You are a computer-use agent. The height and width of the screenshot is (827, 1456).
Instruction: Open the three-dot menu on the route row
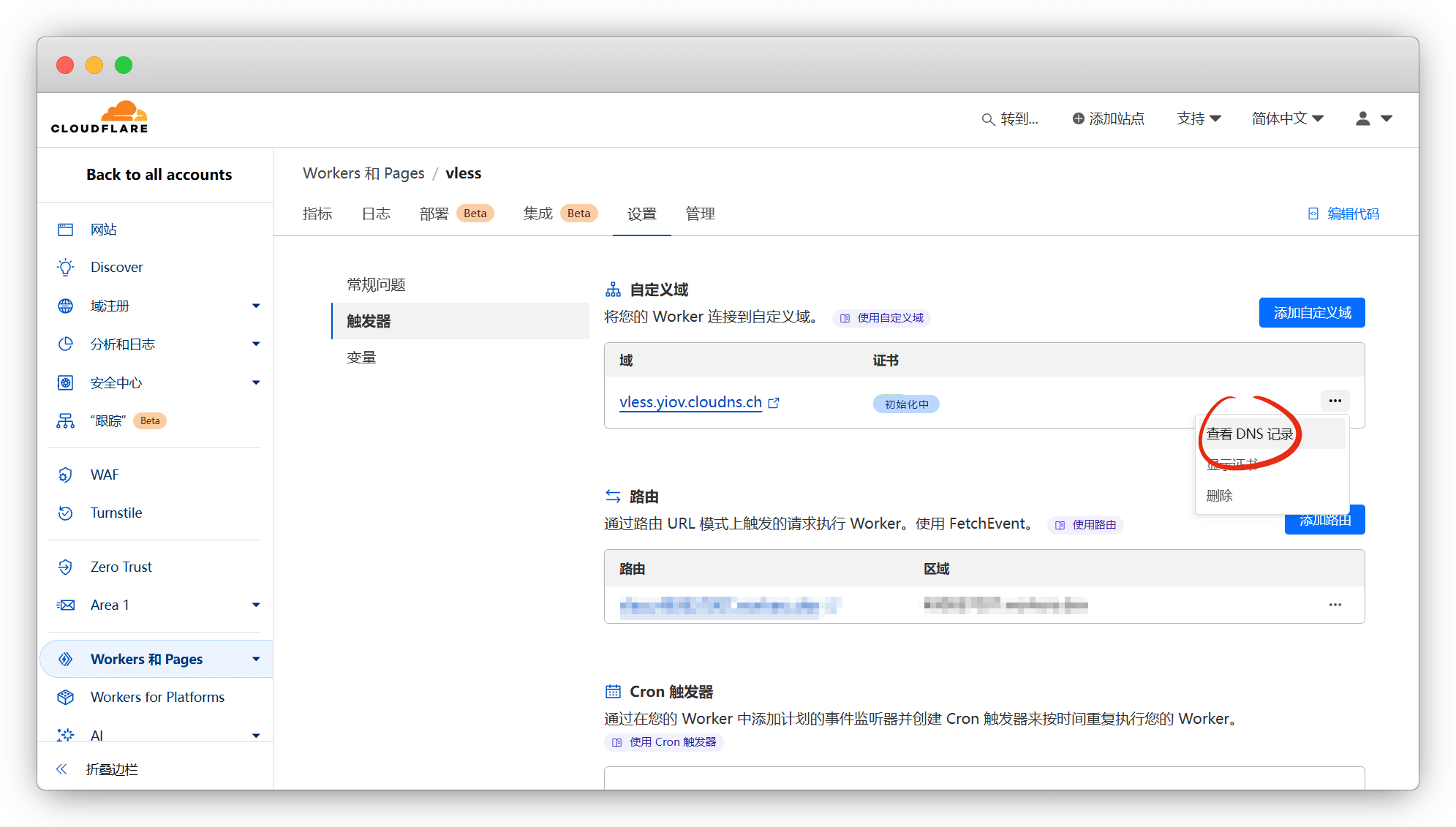click(x=1335, y=605)
